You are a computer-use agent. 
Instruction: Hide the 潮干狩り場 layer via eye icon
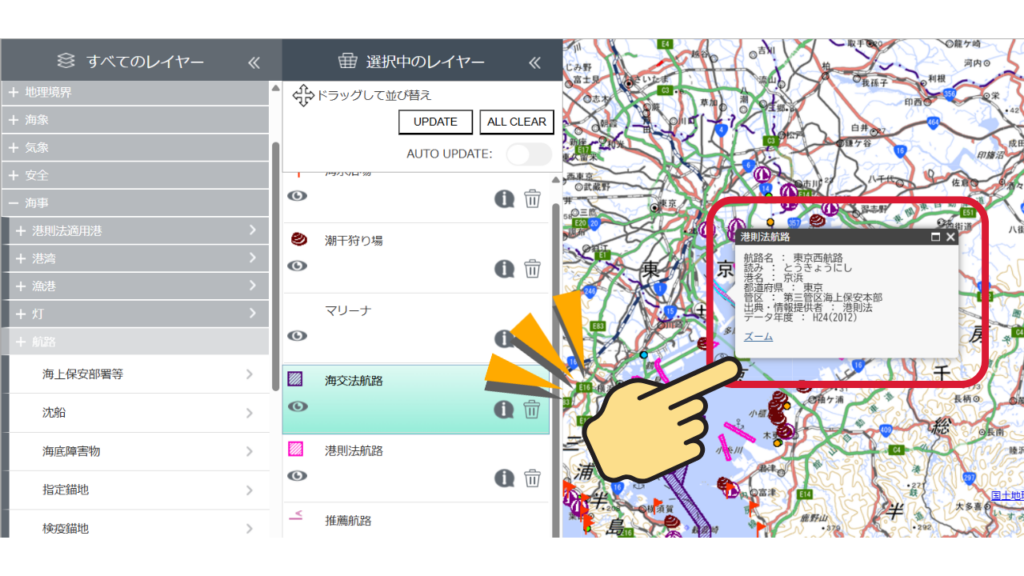pos(297,266)
